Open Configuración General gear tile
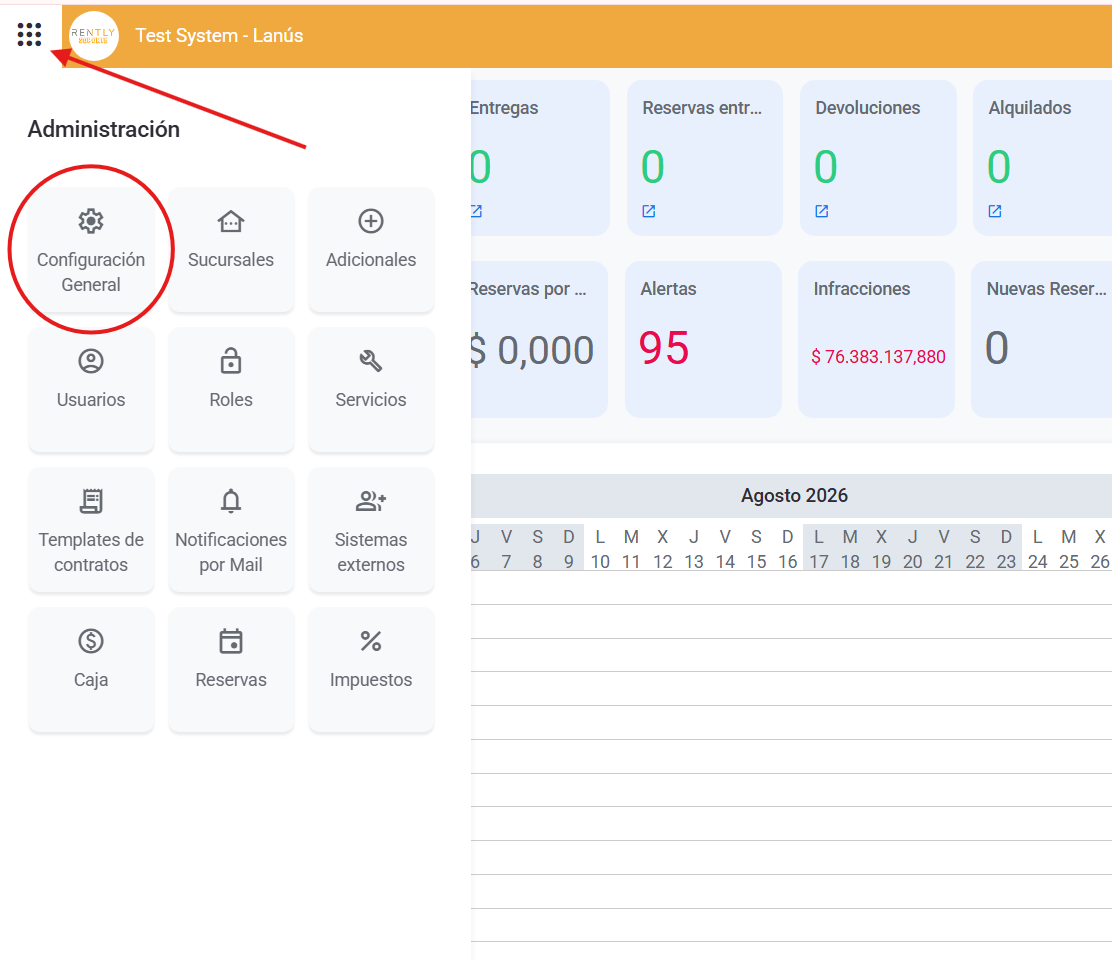The image size is (1112, 960). (x=91, y=250)
